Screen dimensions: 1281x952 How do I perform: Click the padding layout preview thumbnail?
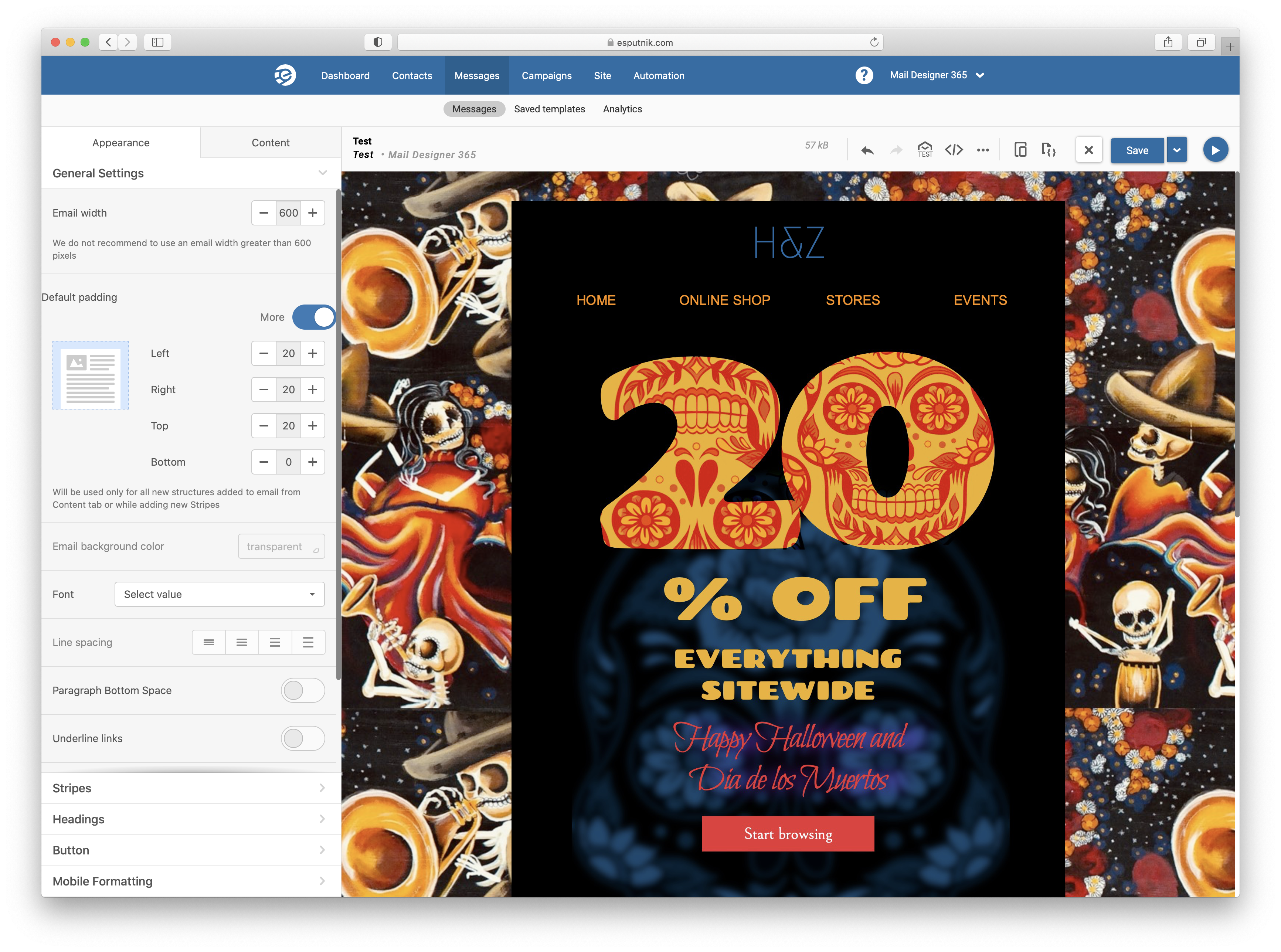(x=91, y=376)
